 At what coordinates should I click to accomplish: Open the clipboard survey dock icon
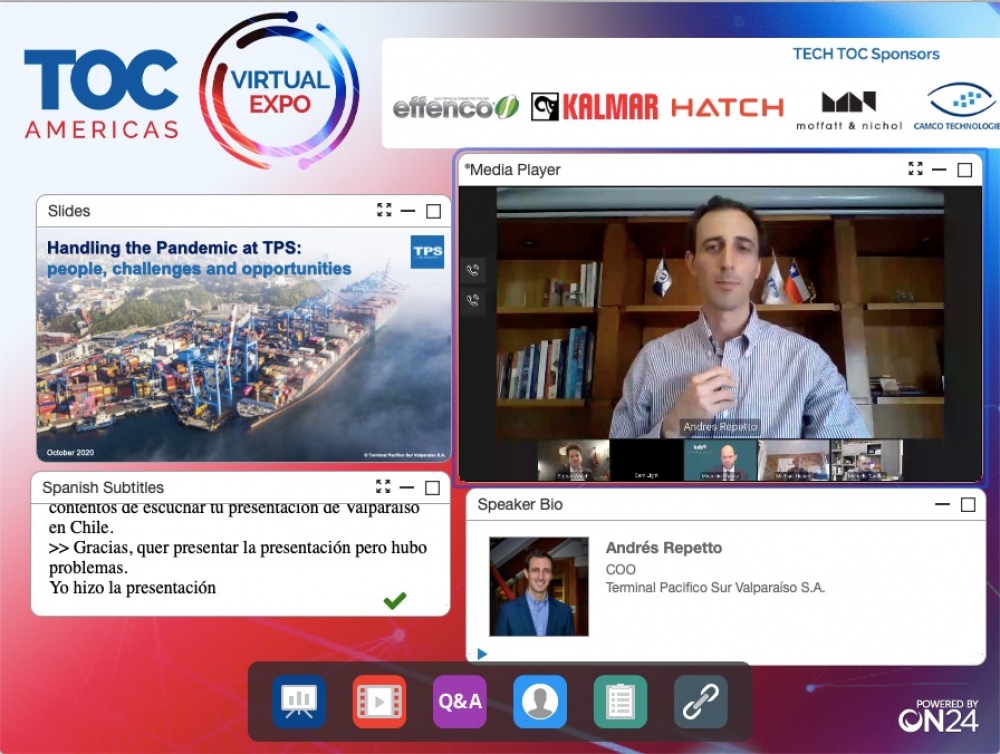621,701
